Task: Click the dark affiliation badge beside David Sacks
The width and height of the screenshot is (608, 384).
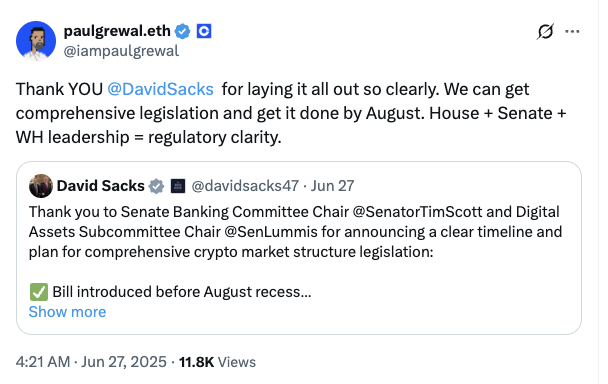Action: (x=178, y=186)
